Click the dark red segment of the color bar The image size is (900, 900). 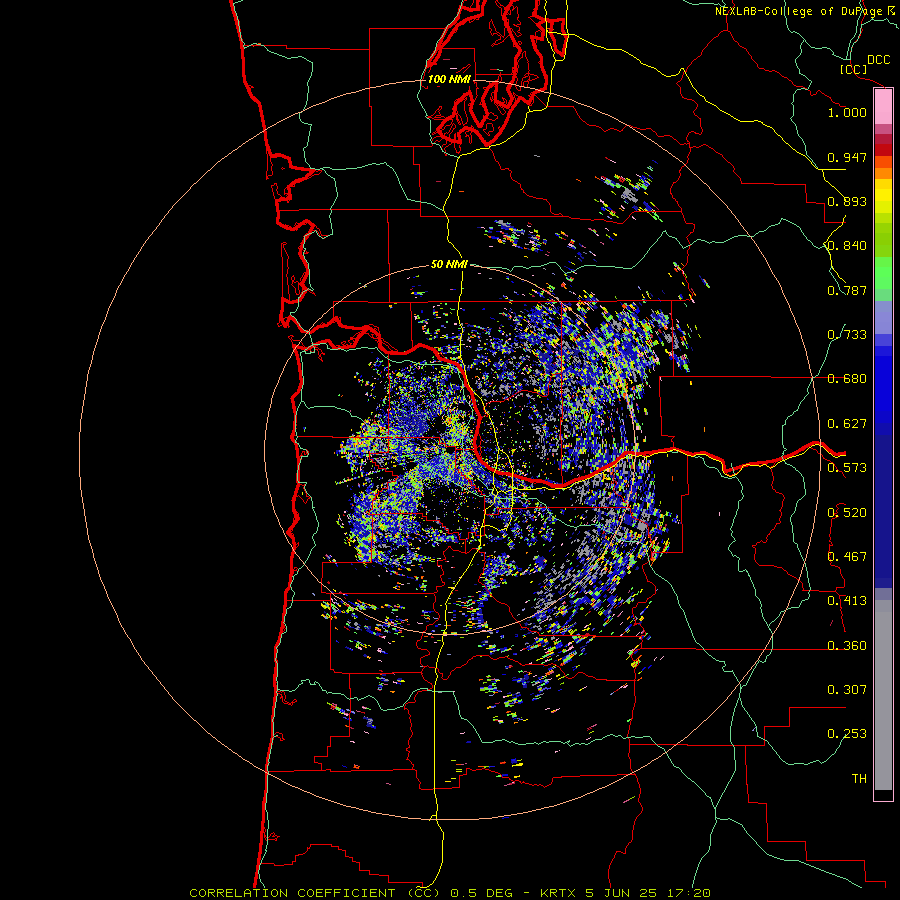883,149
